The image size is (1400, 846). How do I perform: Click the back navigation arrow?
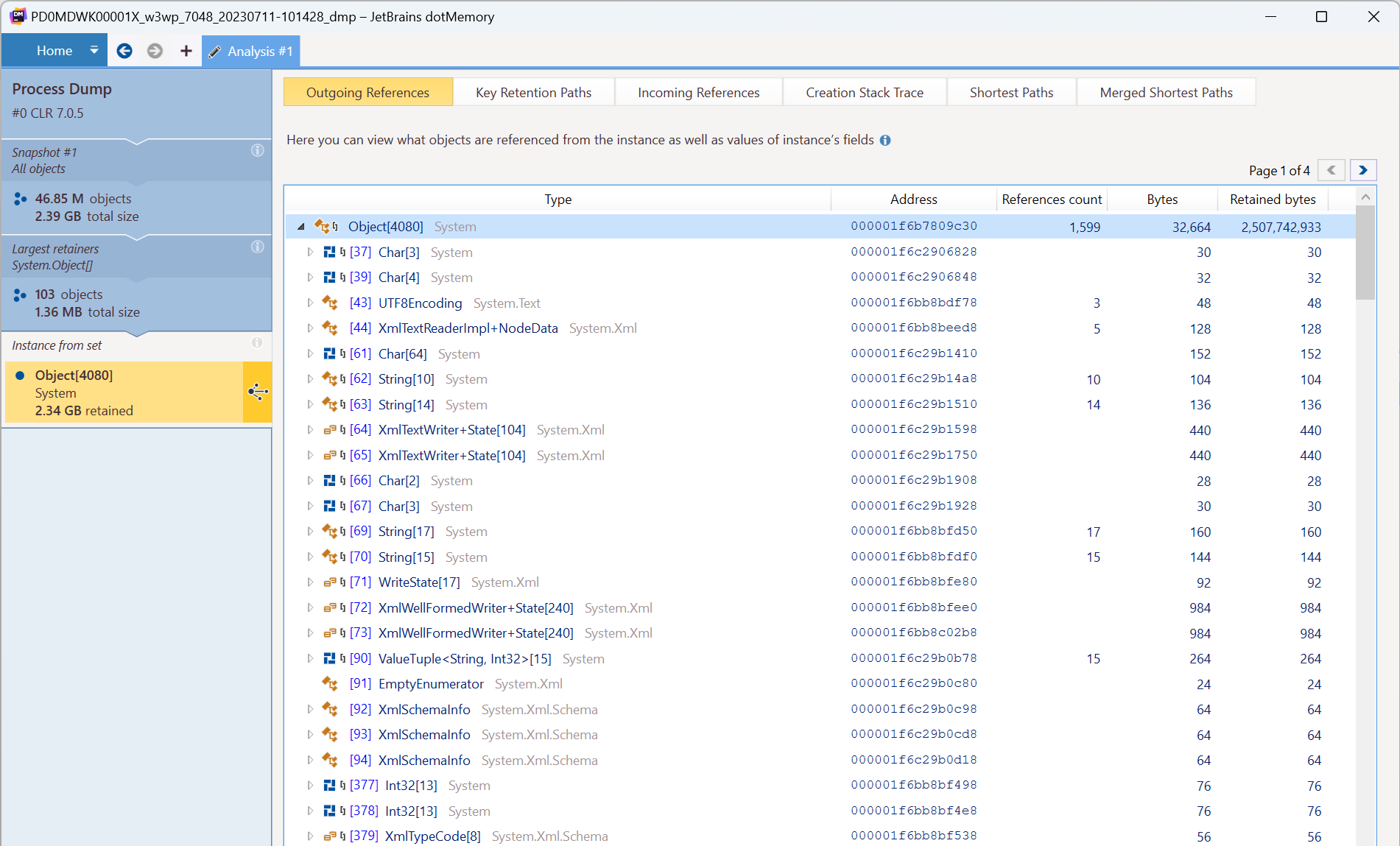(x=124, y=51)
